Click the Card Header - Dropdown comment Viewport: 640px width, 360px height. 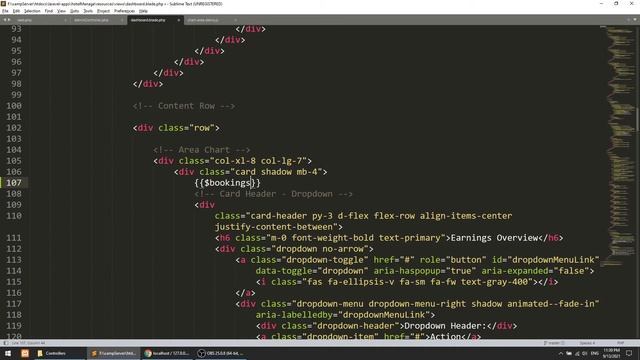point(273,194)
